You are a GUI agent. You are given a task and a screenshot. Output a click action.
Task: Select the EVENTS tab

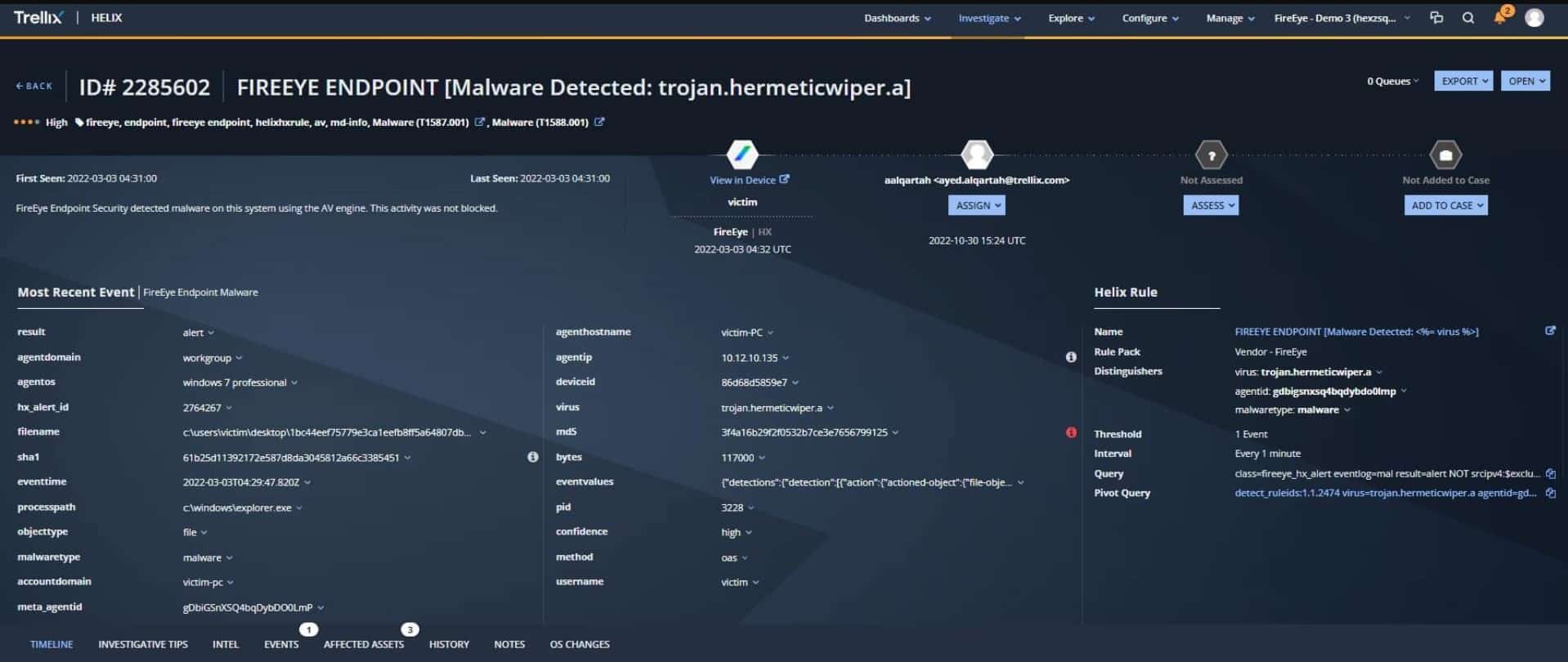pos(281,644)
